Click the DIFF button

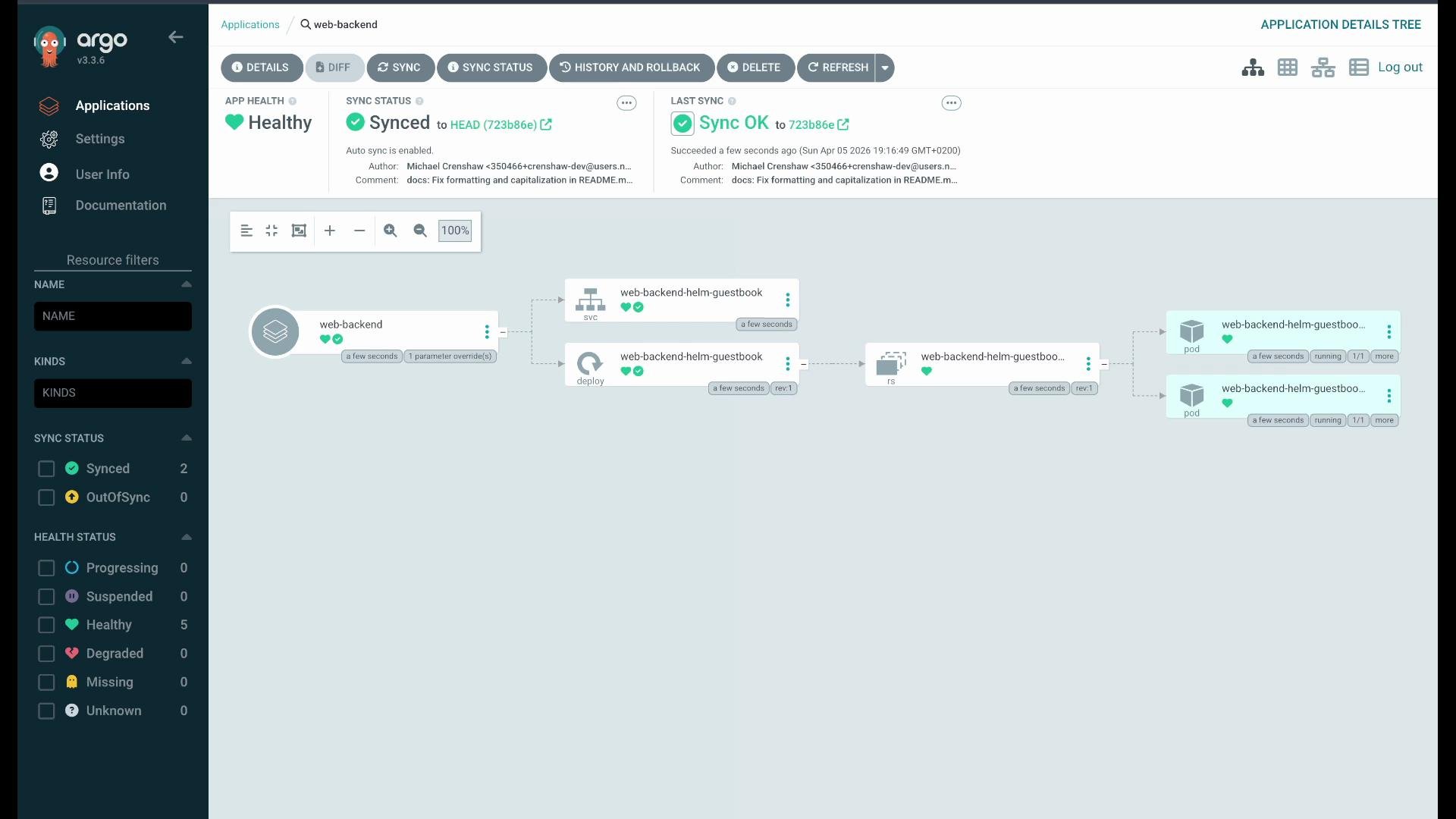334,67
